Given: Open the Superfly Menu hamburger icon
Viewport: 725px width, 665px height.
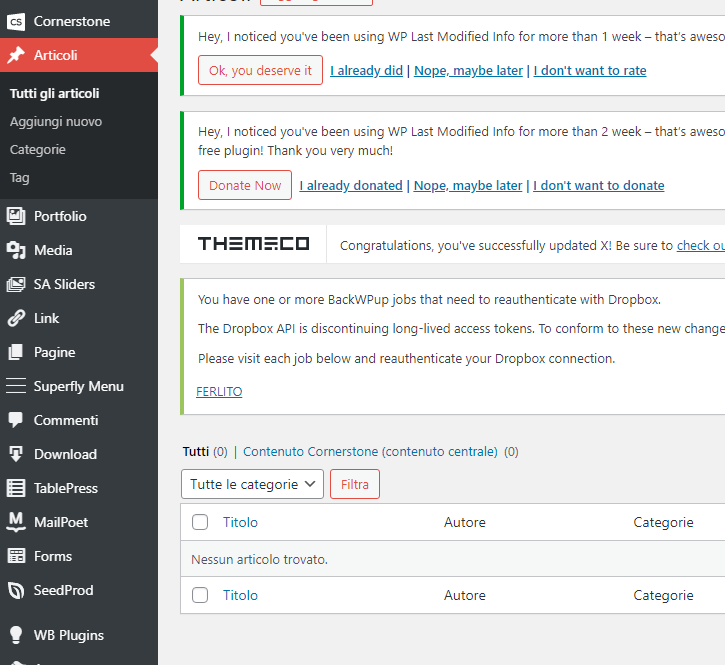Looking at the screenshot, I should click(16, 386).
